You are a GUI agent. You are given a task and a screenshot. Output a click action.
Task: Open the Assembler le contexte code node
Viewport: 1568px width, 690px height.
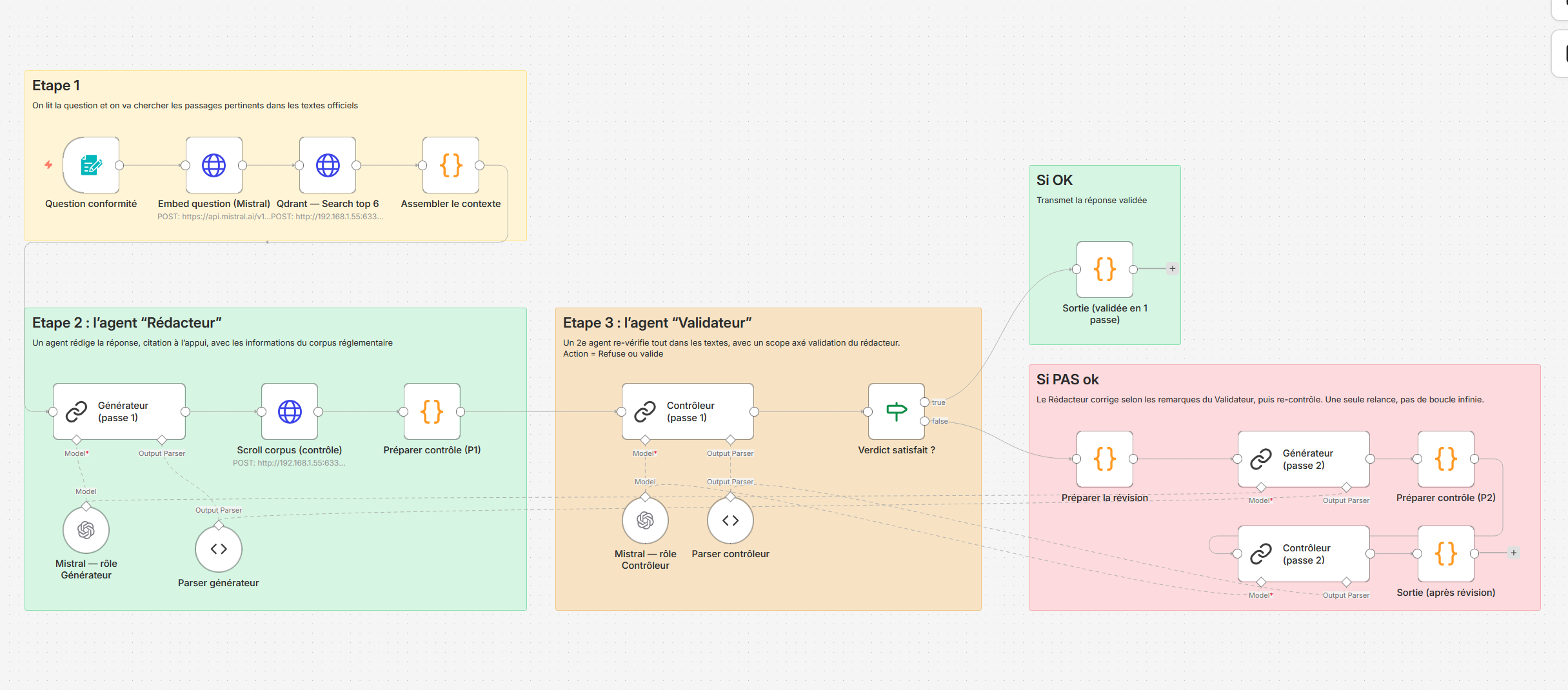click(x=451, y=165)
